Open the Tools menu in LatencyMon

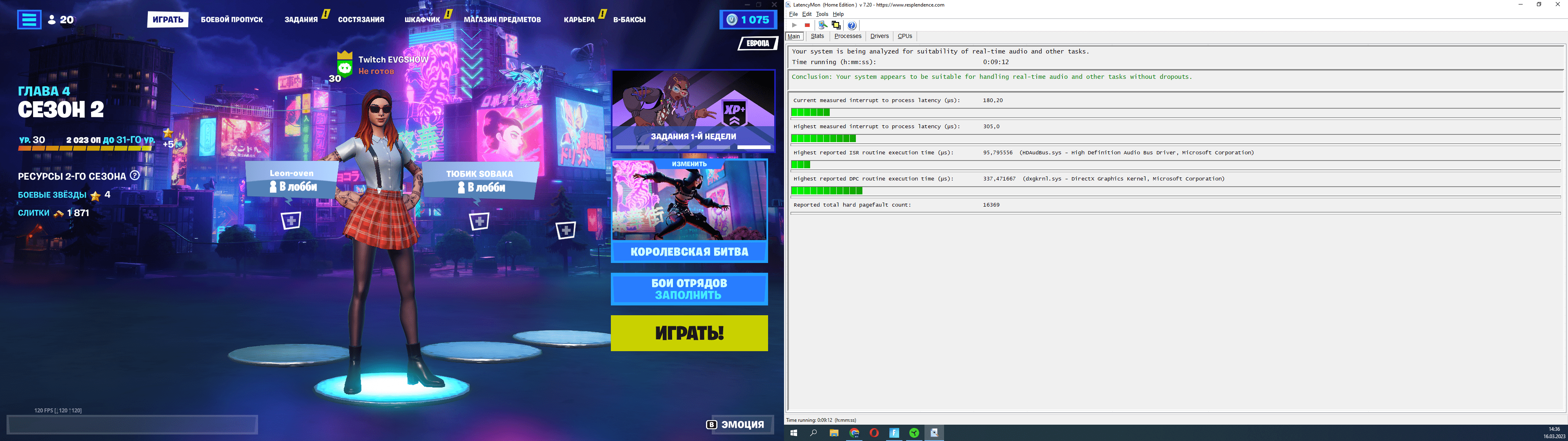[822, 14]
